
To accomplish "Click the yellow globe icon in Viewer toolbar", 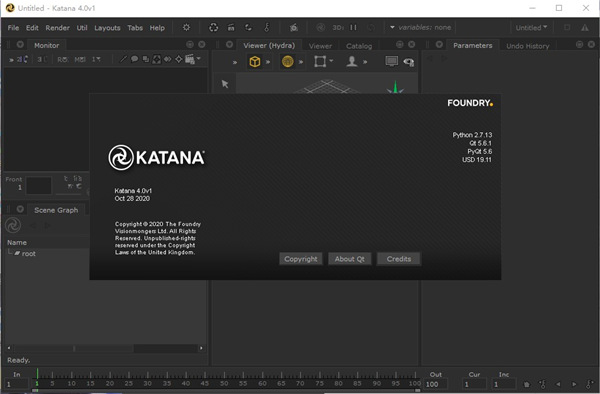I will [x=287, y=61].
